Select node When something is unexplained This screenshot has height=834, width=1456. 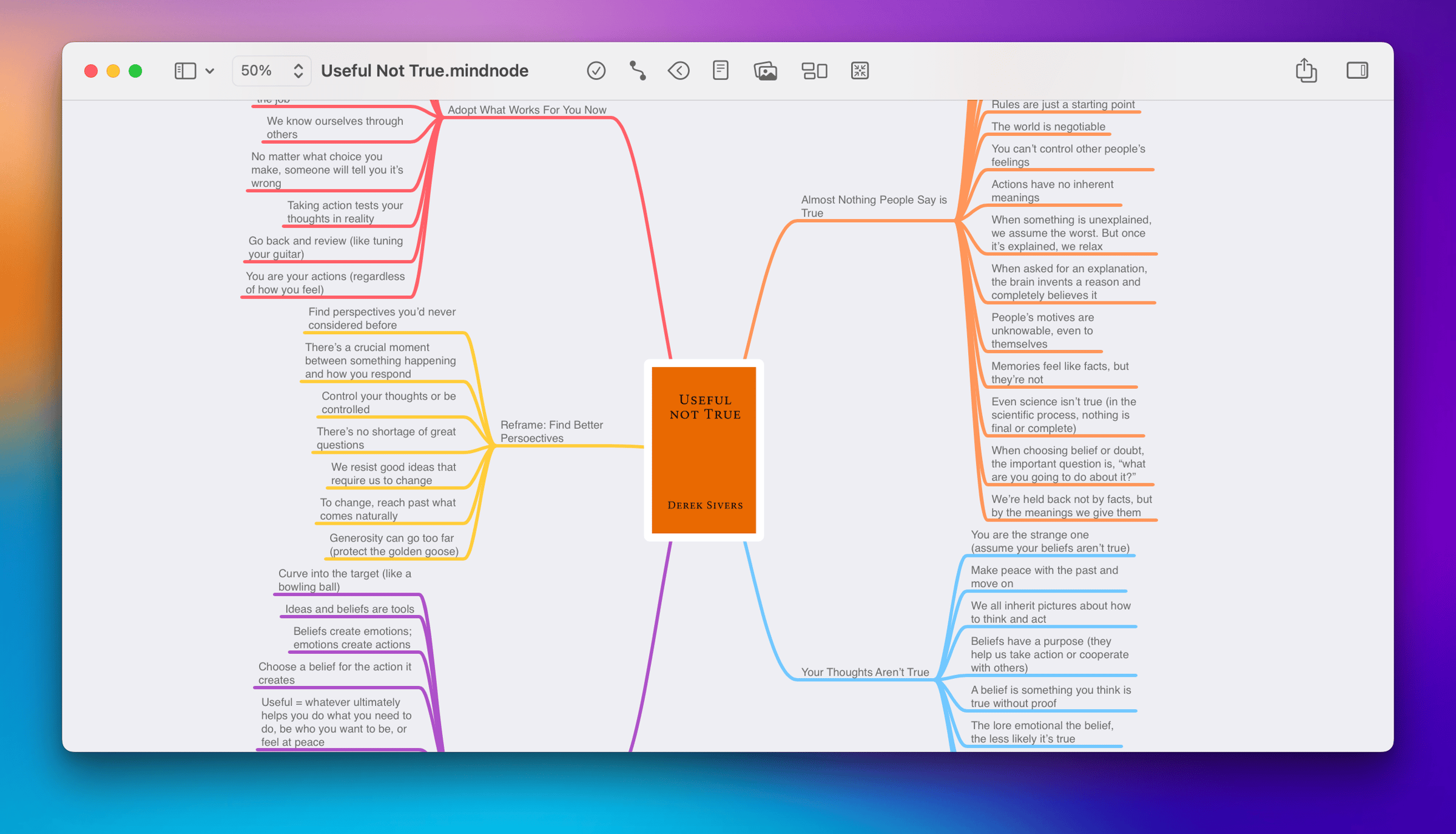click(x=1071, y=233)
